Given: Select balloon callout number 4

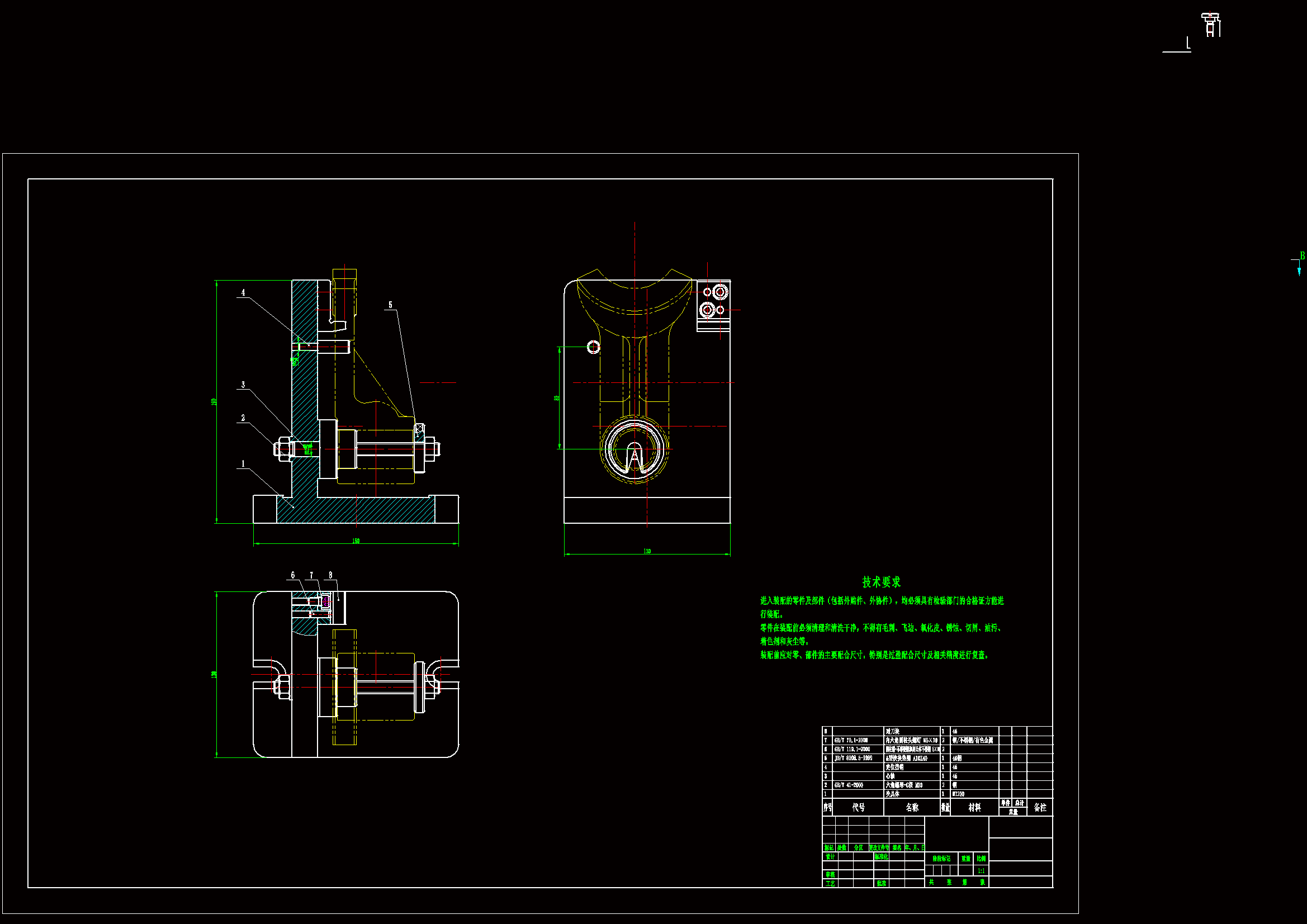Looking at the screenshot, I should click(x=243, y=293).
